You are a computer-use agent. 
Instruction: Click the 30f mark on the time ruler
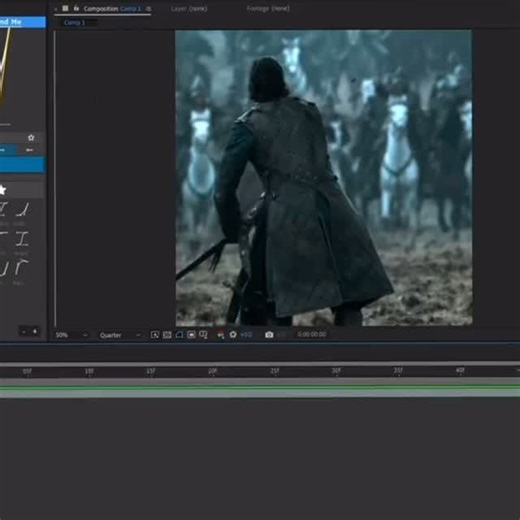(x=336, y=371)
